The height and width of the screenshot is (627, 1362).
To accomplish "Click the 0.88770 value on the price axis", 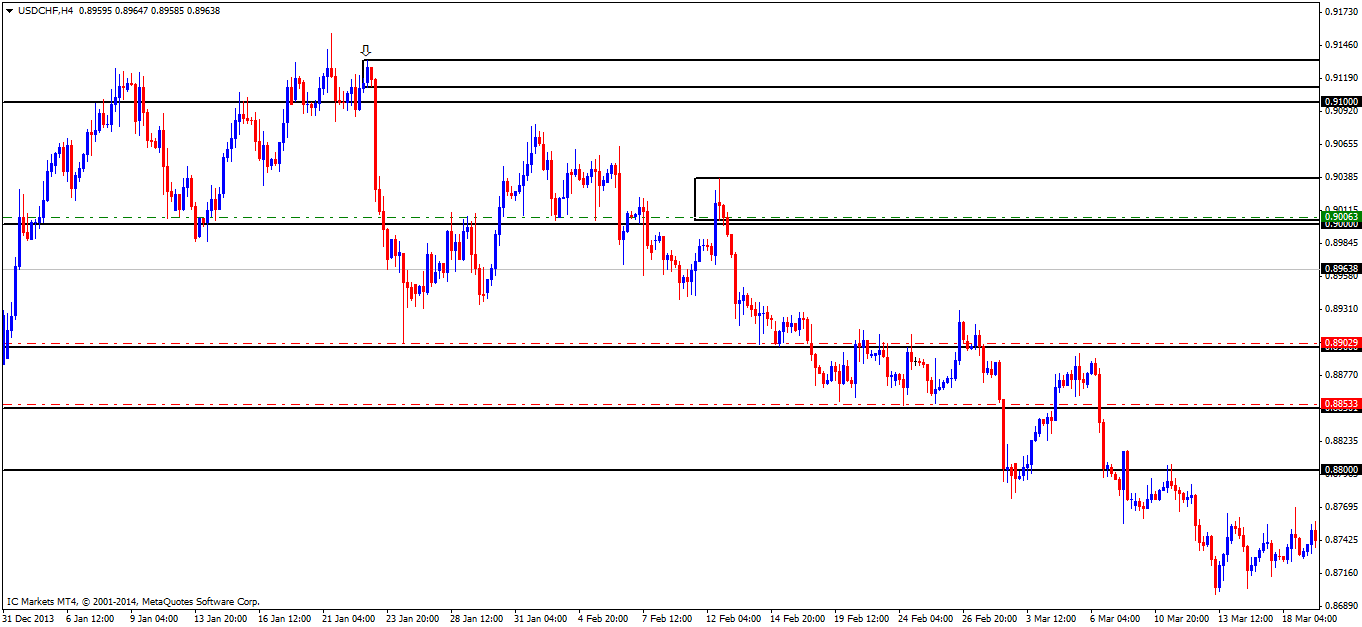I will click(x=1341, y=375).
